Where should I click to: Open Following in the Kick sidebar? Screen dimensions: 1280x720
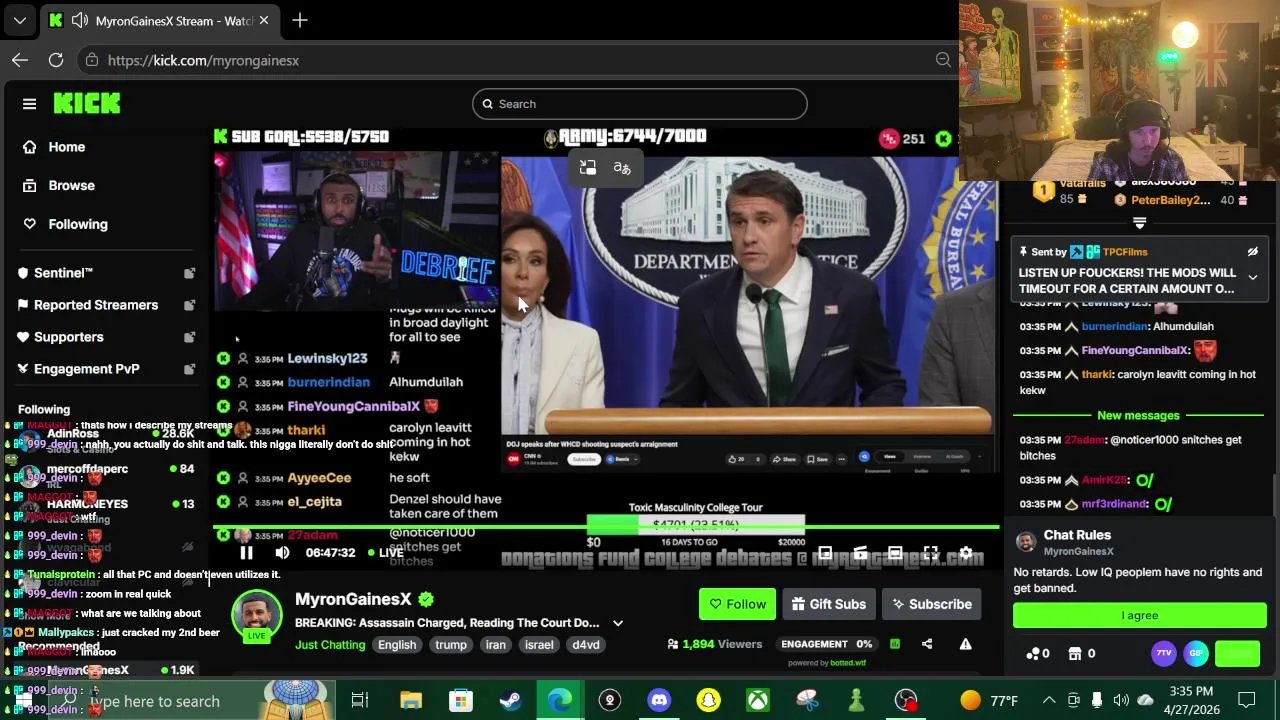click(77, 224)
